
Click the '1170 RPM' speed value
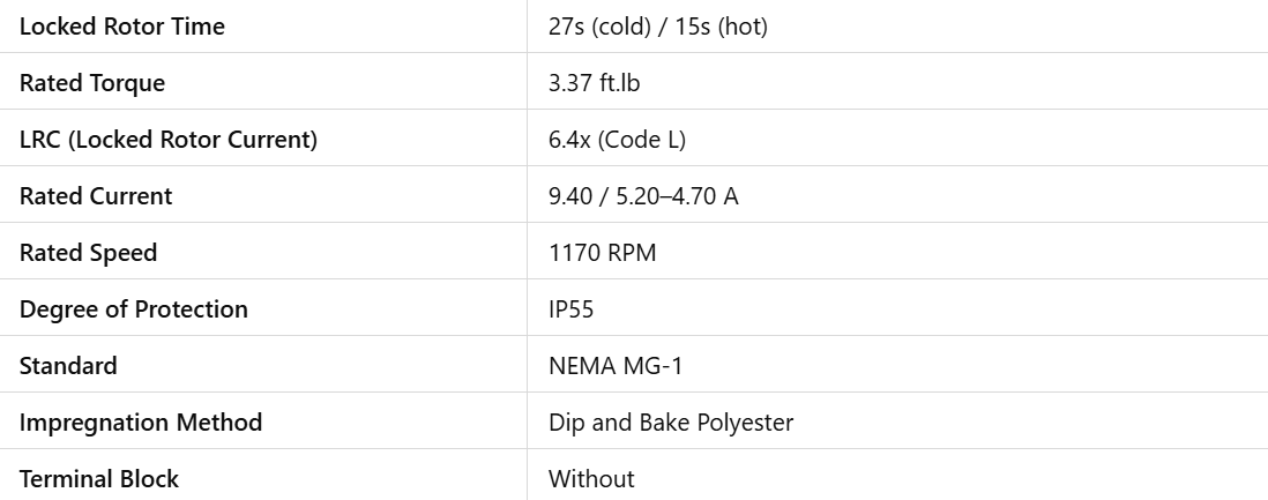602,253
